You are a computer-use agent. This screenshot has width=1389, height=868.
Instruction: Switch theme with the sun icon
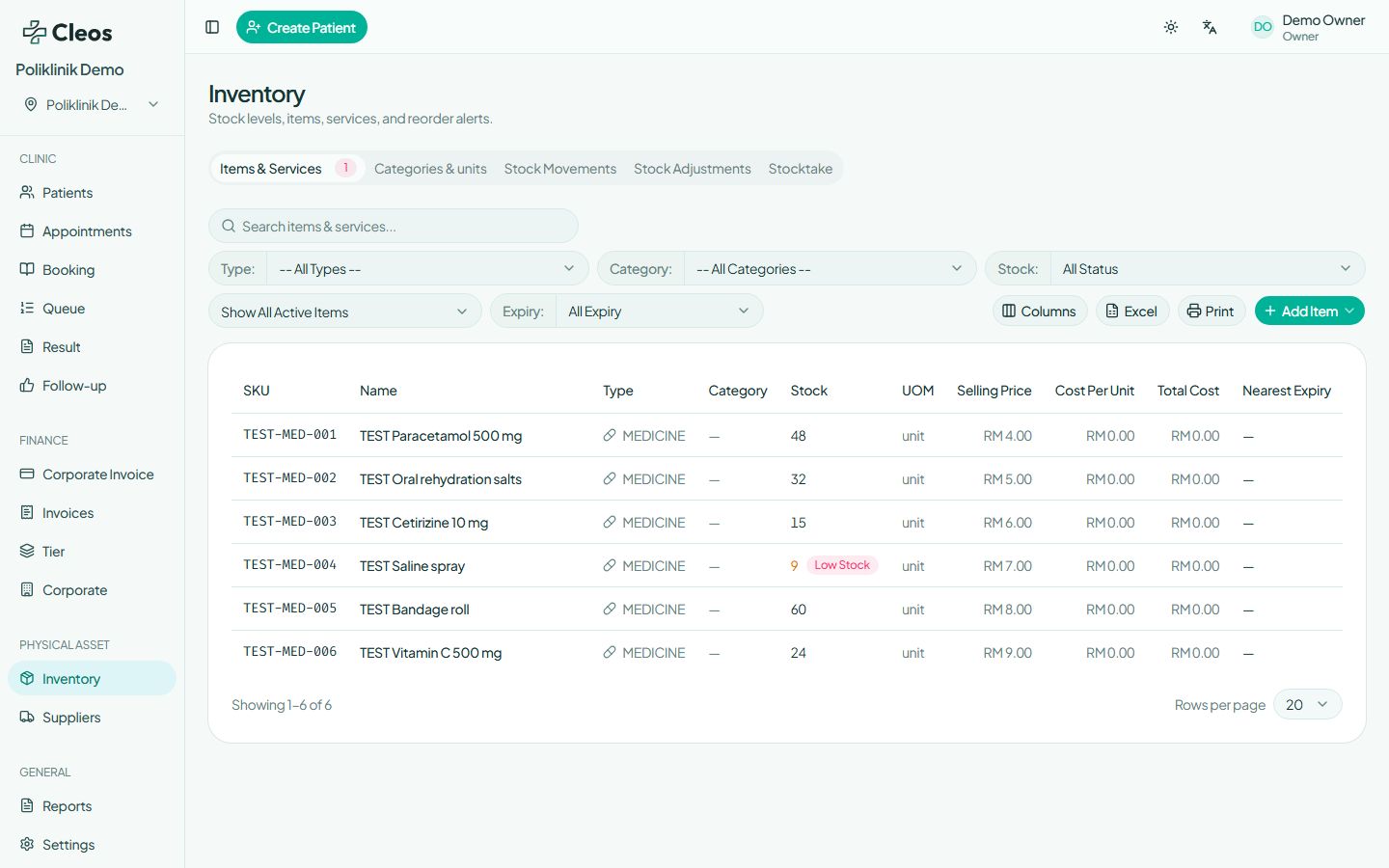tap(1171, 27)
